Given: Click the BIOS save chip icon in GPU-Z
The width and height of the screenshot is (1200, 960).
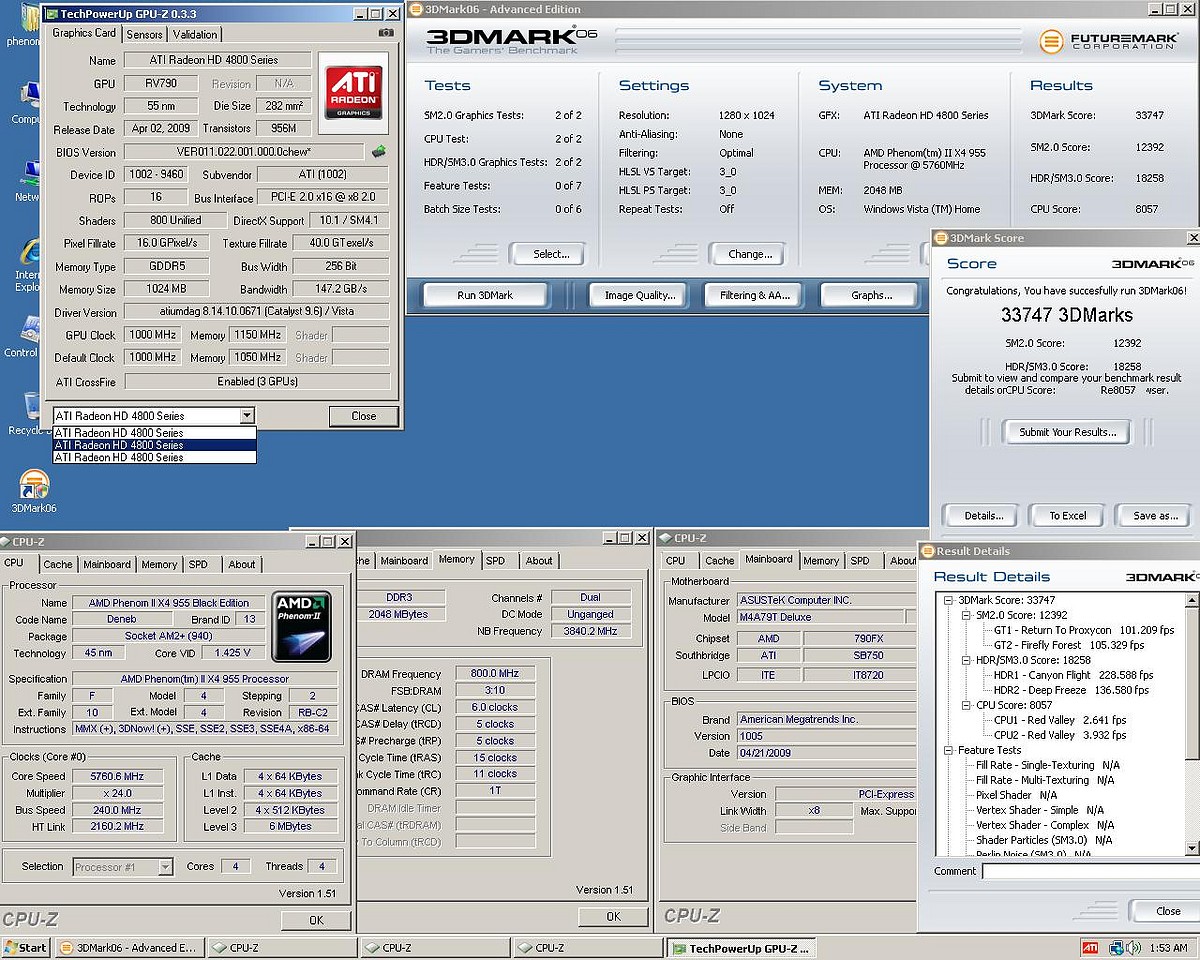Looking at the screenshot, I should (x=378, y=152).
